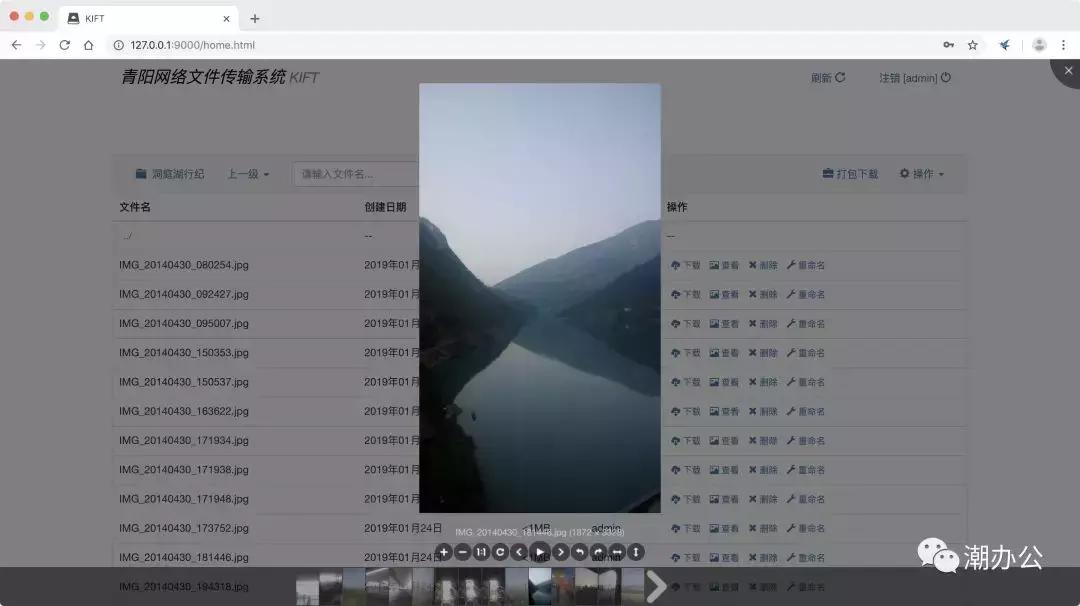The height and width of the screenshot is (606, 1080).
Task: Reset the image view
Action: click(x=500, y=551)
